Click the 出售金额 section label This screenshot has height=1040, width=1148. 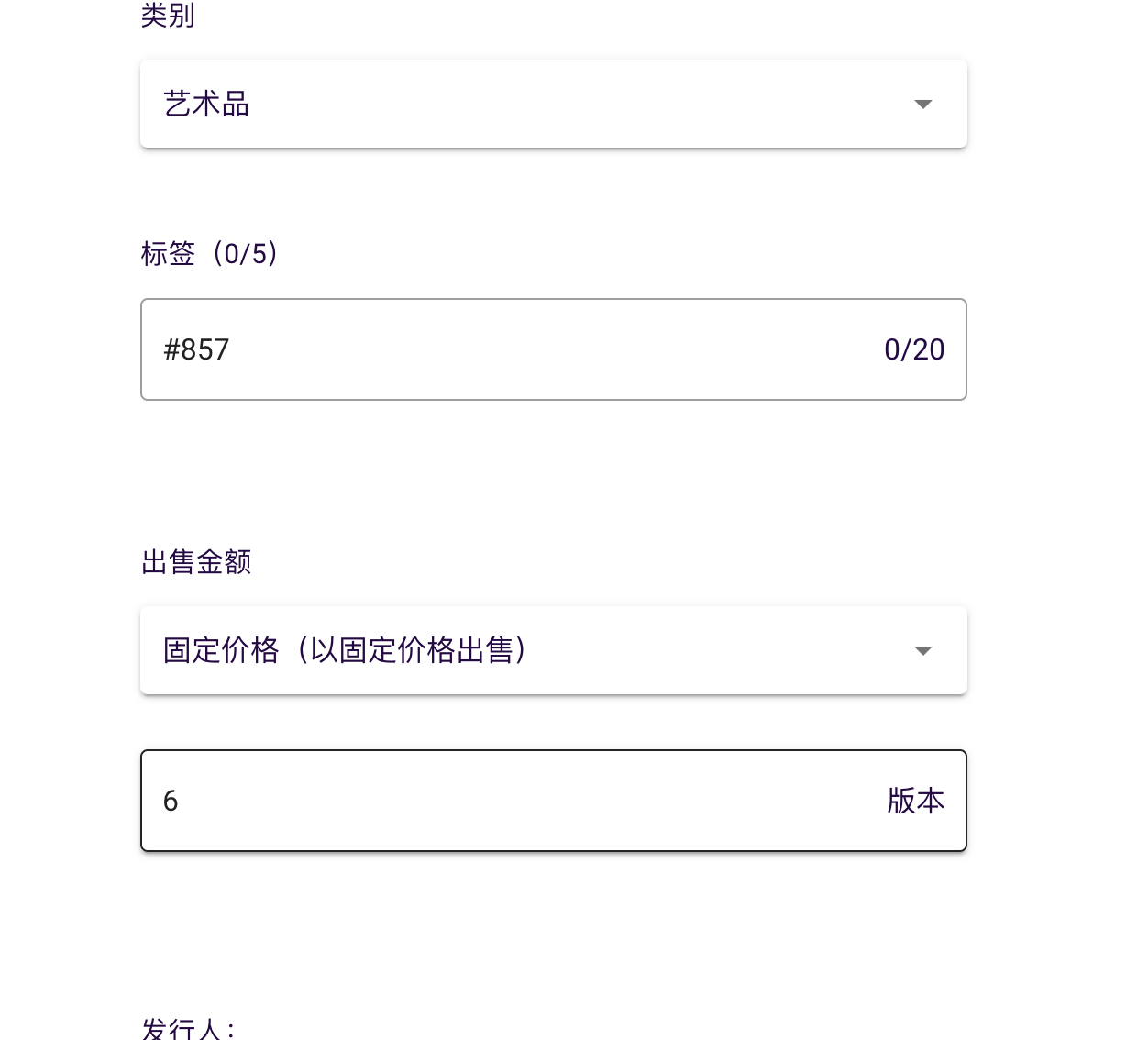(x=196, y=561)
